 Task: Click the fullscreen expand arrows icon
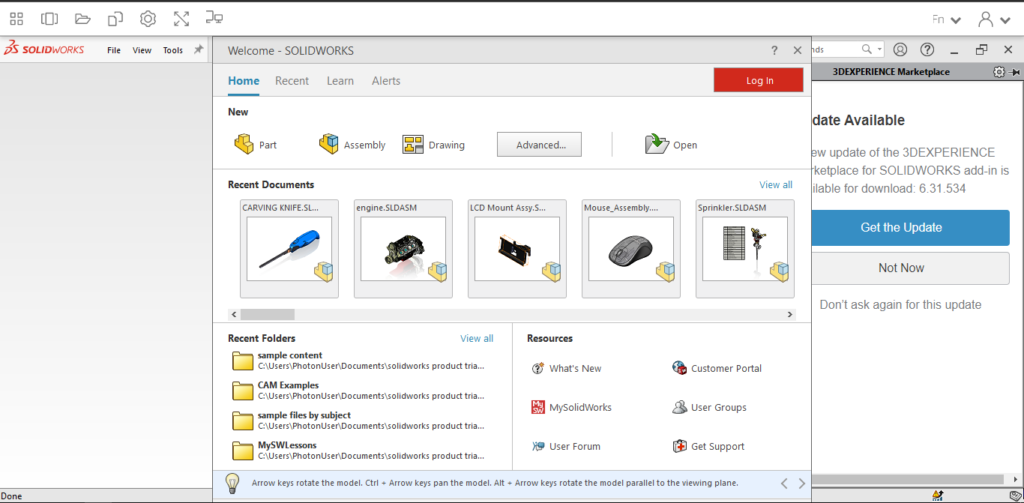tap(181, 19)
